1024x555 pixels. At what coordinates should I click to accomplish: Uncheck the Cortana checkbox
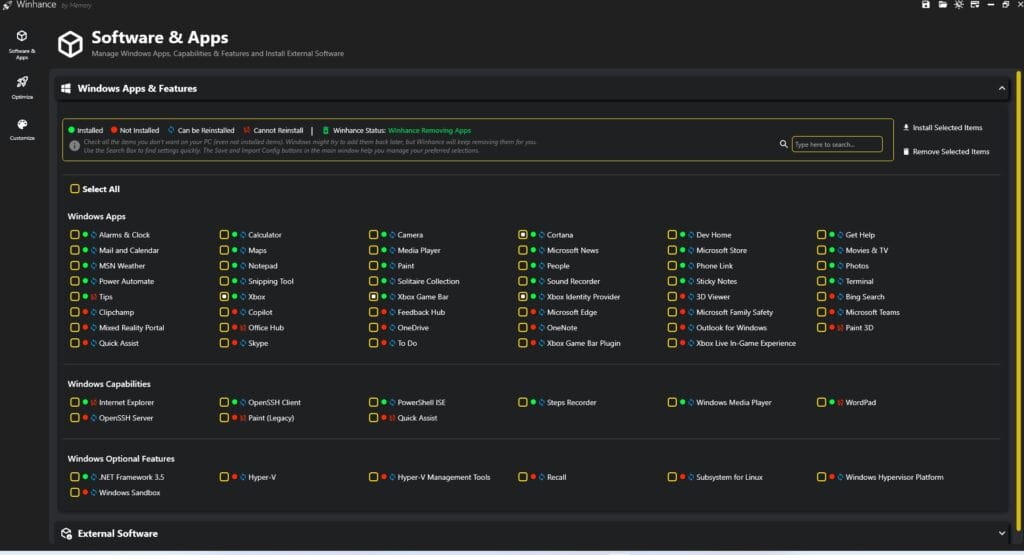[523, 235]
